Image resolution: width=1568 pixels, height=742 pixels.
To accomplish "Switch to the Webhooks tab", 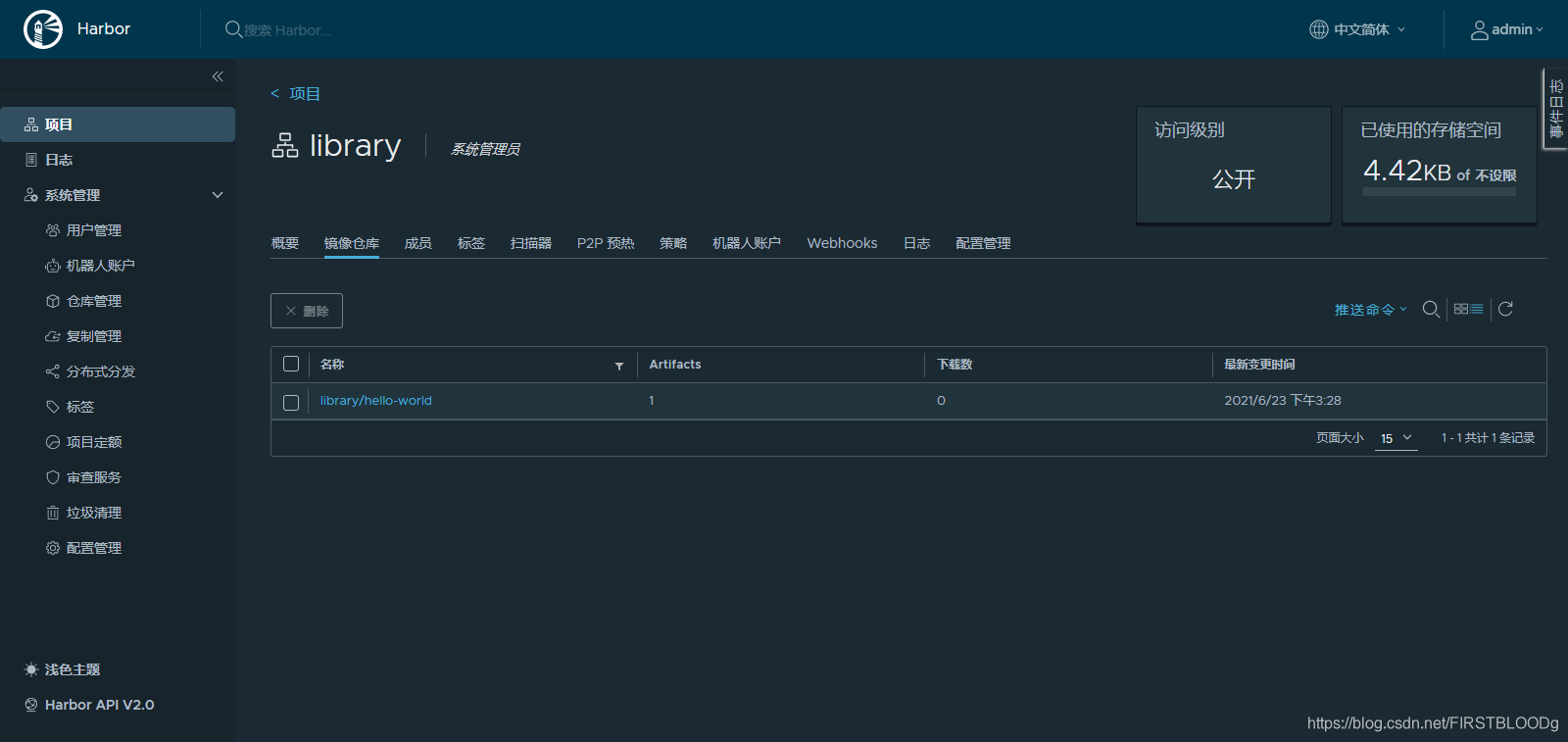I will pos(842,243).
